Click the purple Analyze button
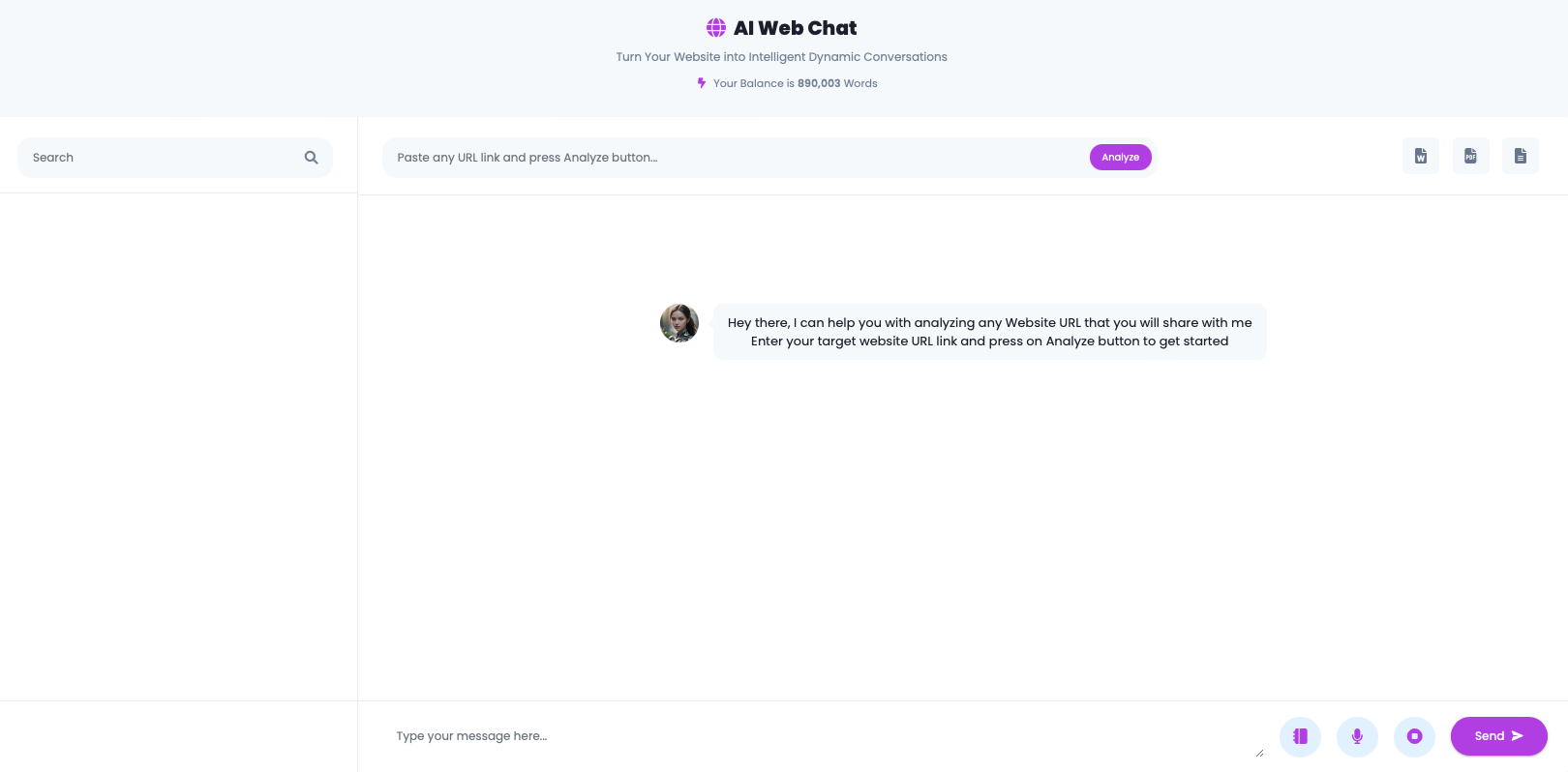Viewport: 1568px width, 772px height. pos(1120,157)
